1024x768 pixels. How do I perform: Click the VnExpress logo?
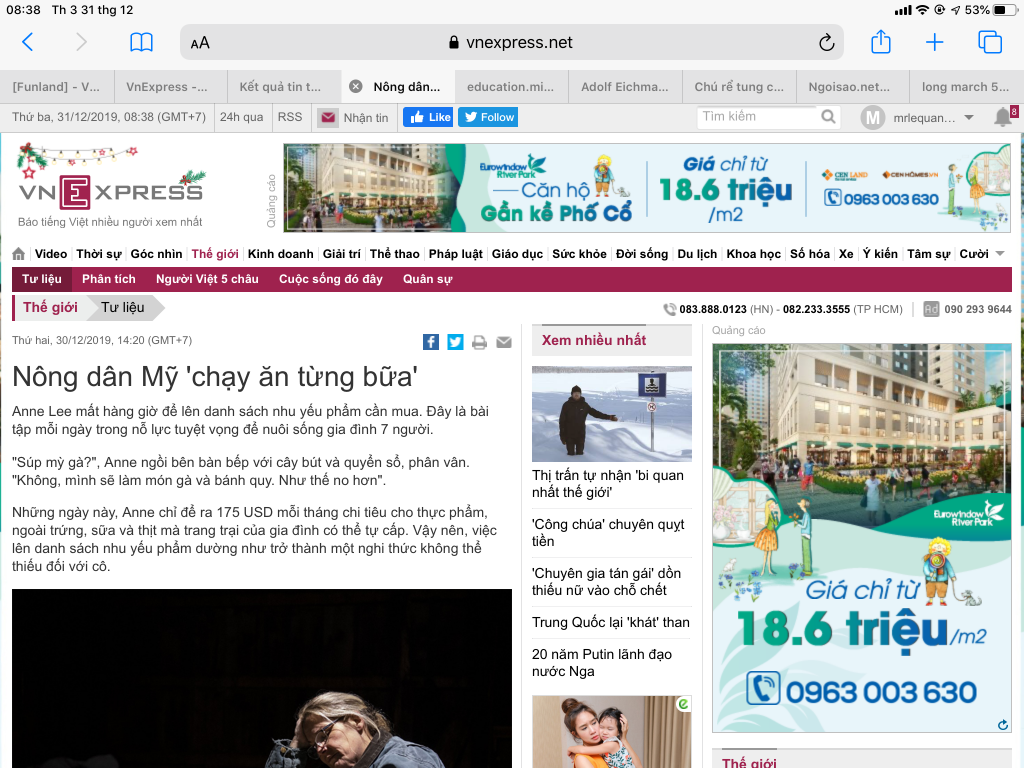pos(111,191)
